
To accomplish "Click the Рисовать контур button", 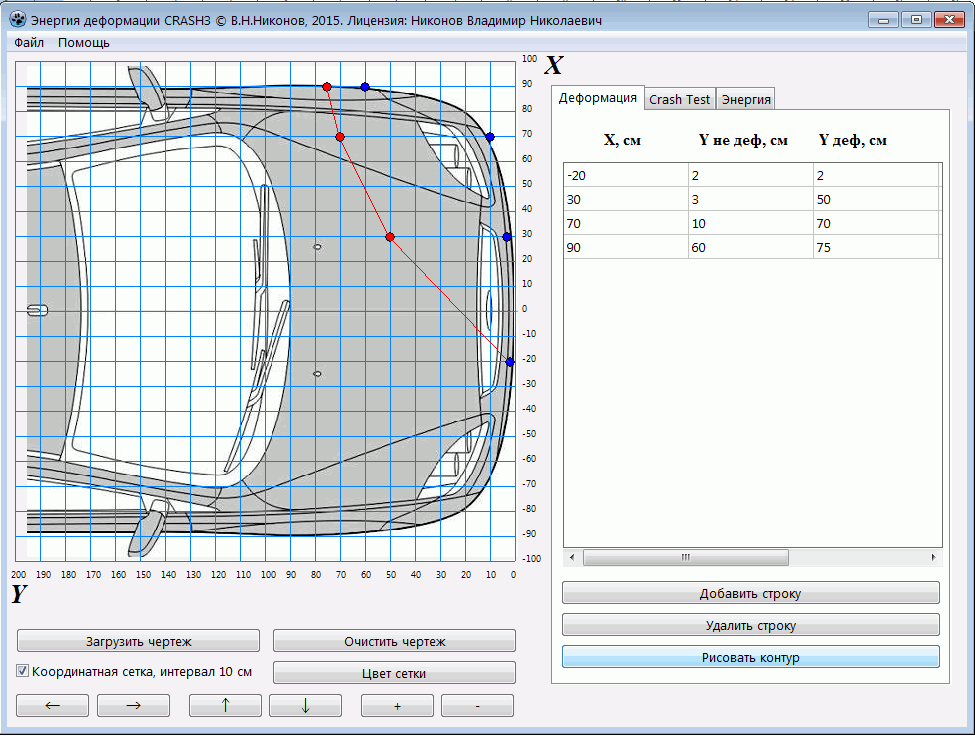I will click(750, 658).
